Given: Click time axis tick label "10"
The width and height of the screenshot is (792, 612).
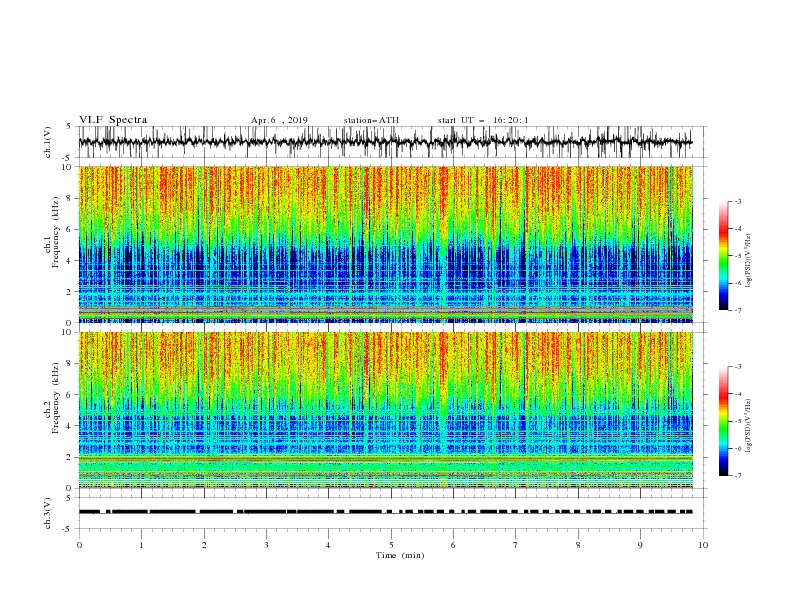Looking at the screenshot, I should coord(703,545).
